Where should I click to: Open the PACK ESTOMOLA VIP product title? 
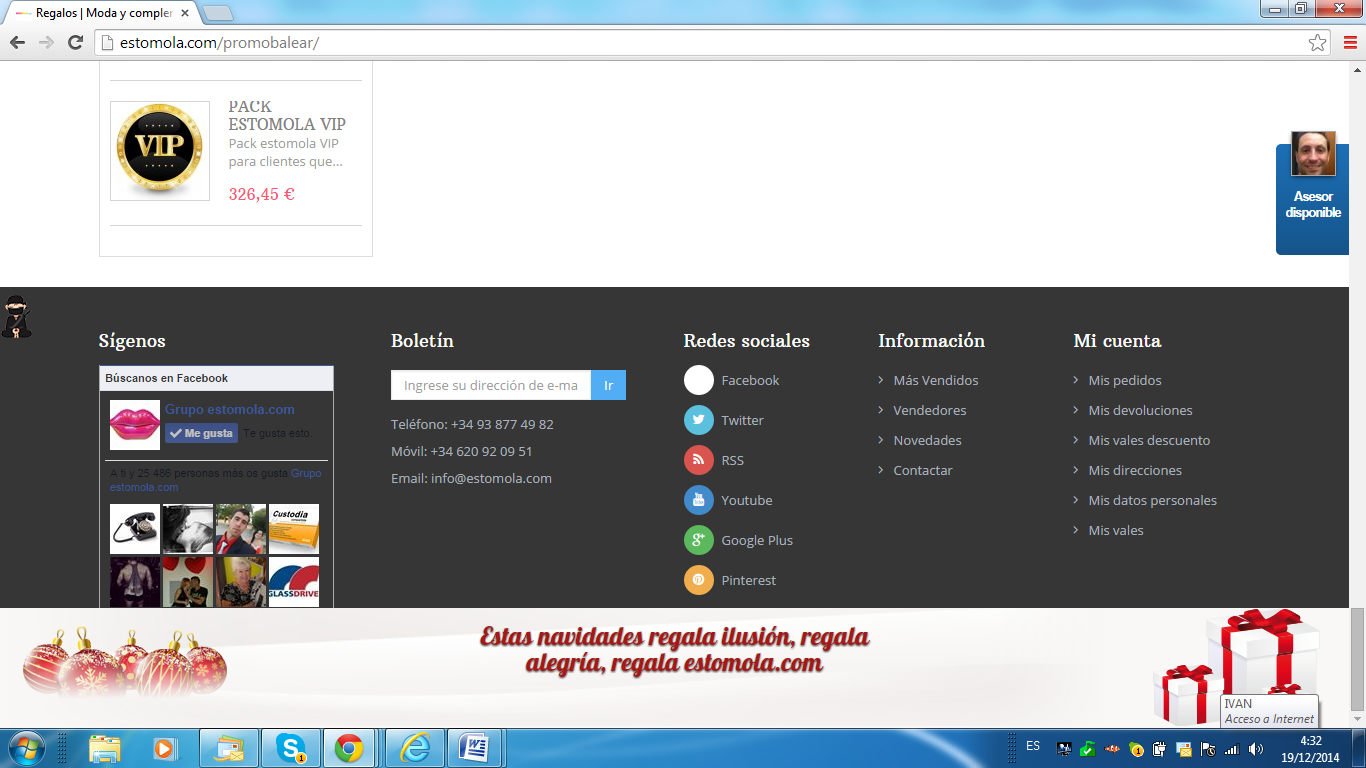(287, 115)
